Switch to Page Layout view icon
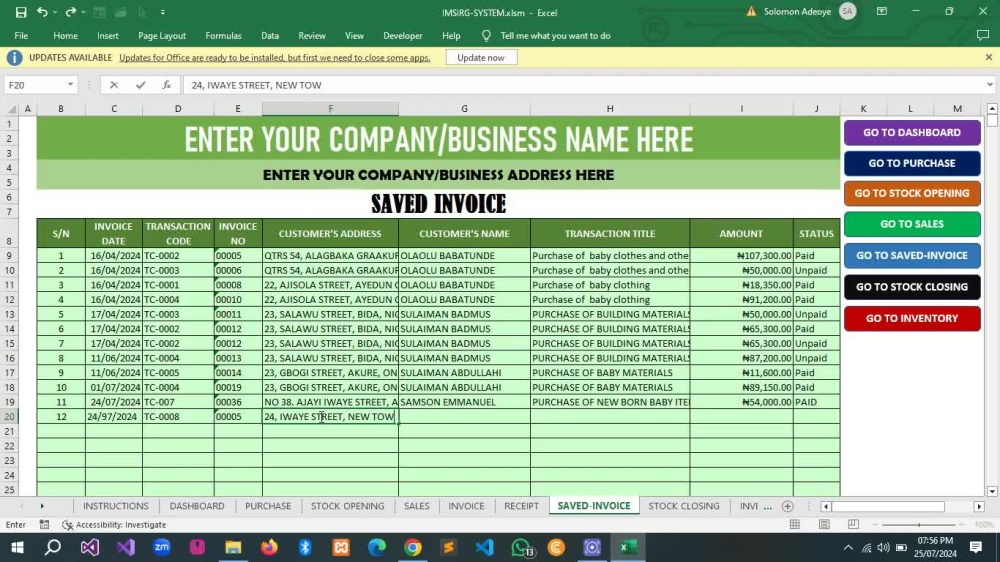The image size is (1000, 562). pos(824,524)
